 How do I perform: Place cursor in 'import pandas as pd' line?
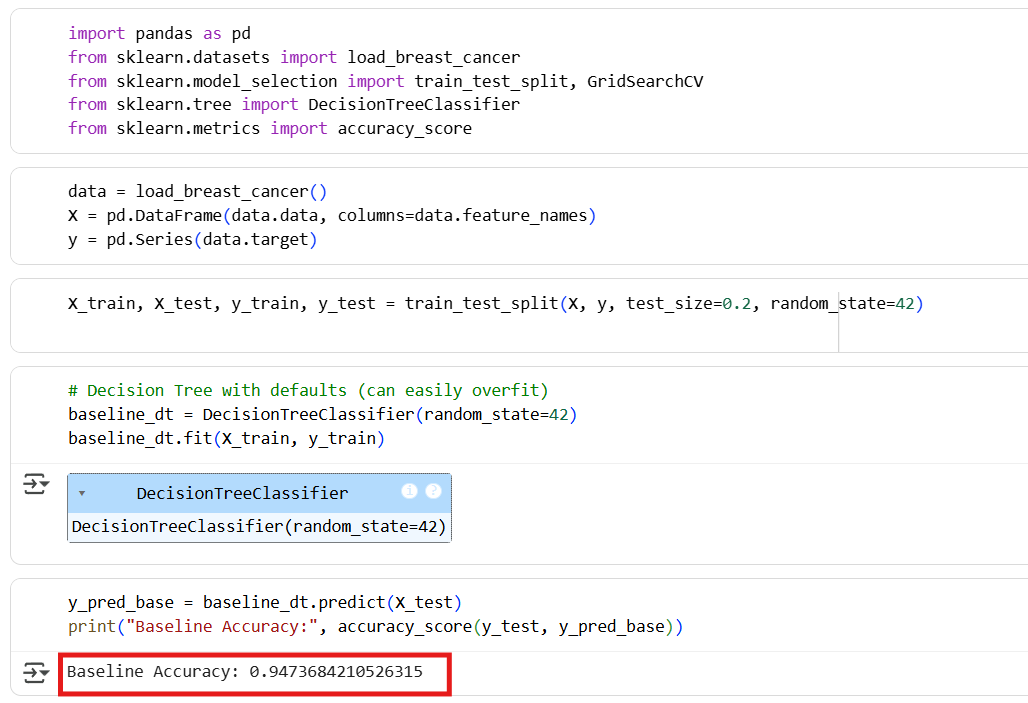159,33
